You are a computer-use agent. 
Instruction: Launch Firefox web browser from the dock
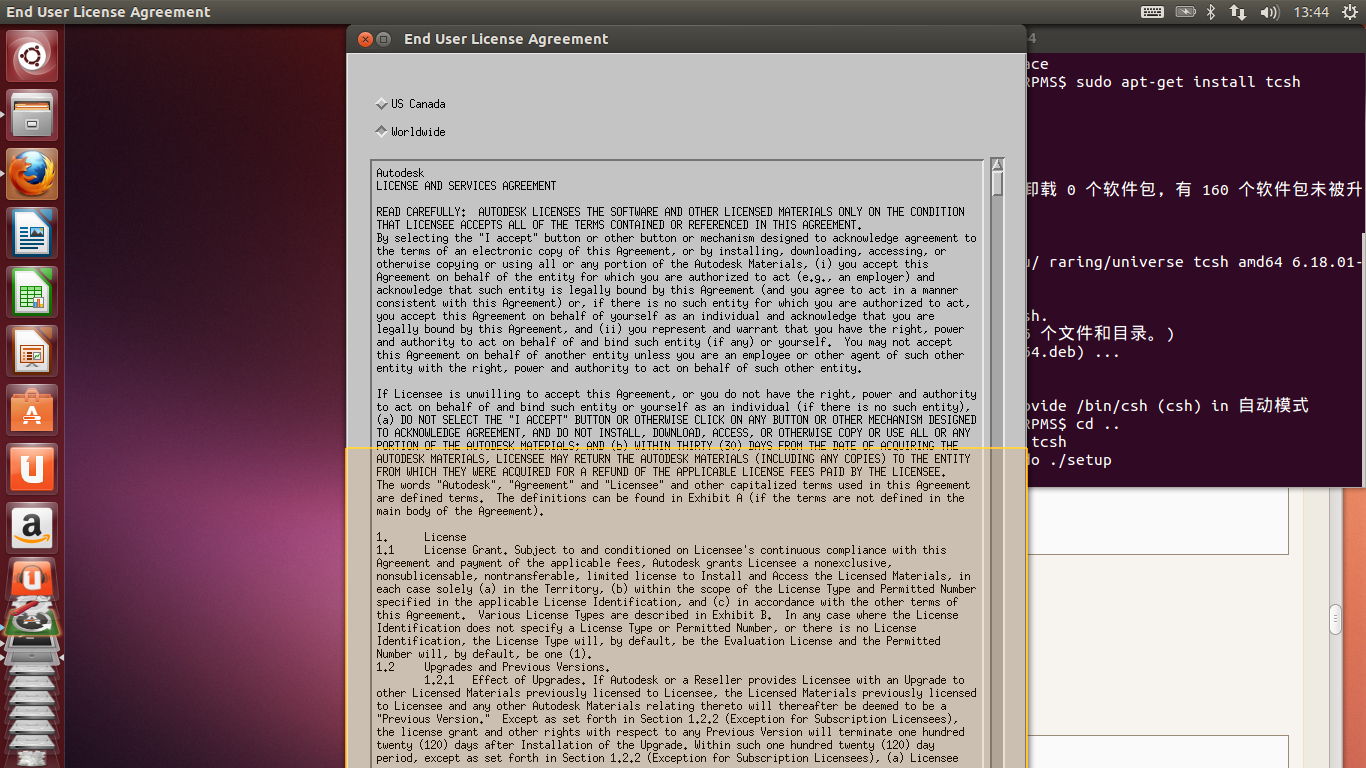(32, 174)
